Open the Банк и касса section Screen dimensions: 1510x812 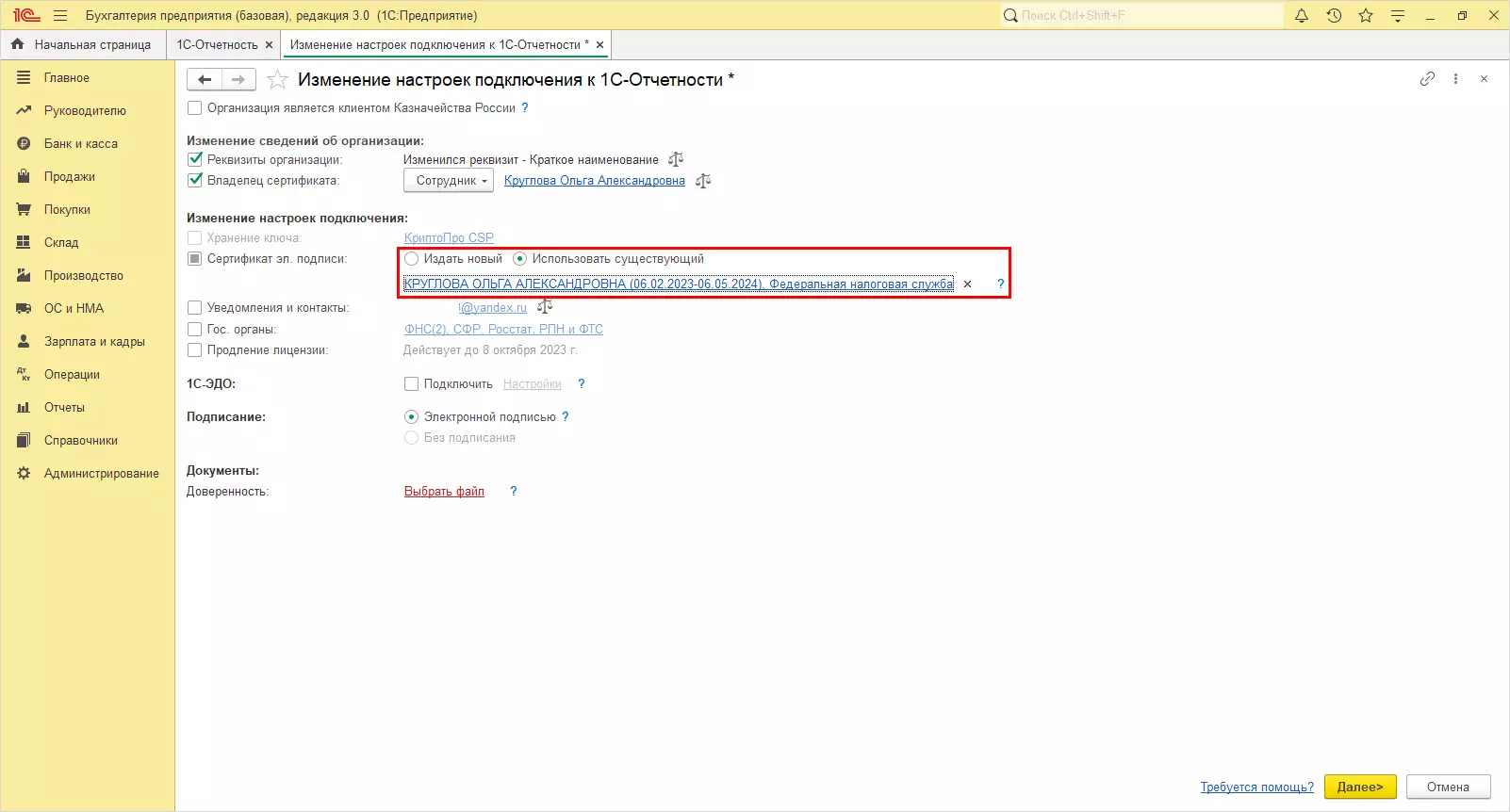(88, 144)
